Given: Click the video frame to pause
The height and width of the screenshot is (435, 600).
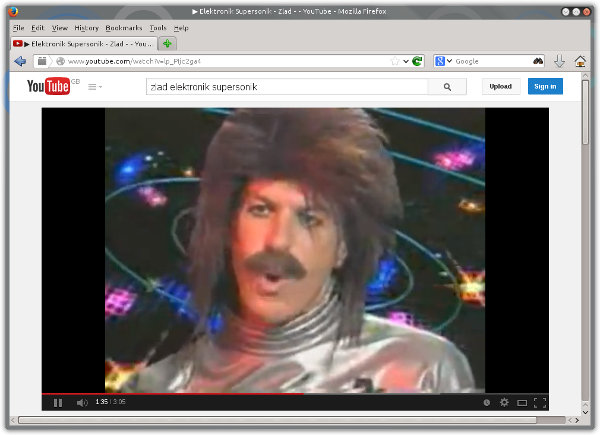Looking at the screenshot, I should pos(295,250).
